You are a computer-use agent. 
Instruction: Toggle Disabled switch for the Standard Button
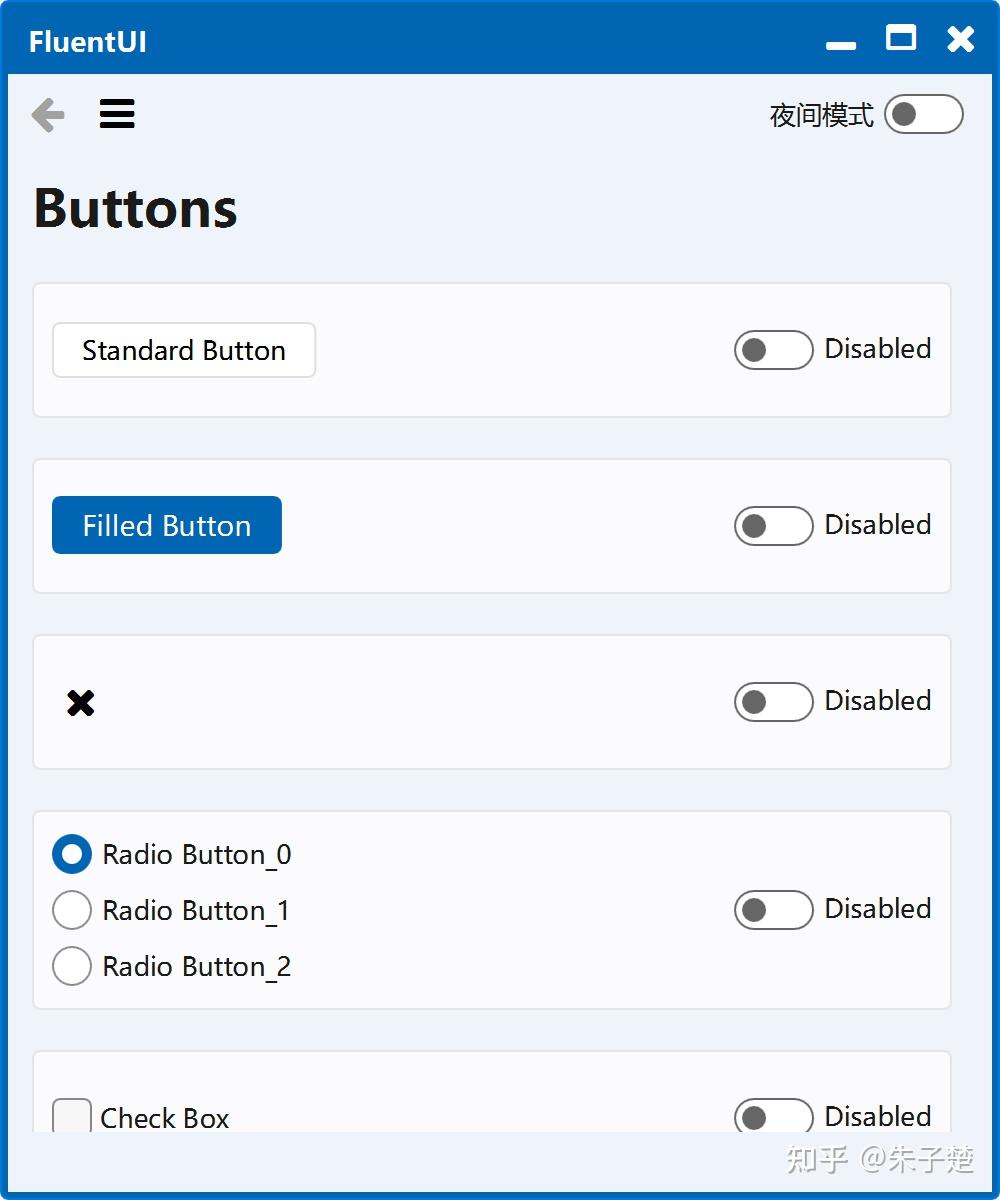point(773,350)
